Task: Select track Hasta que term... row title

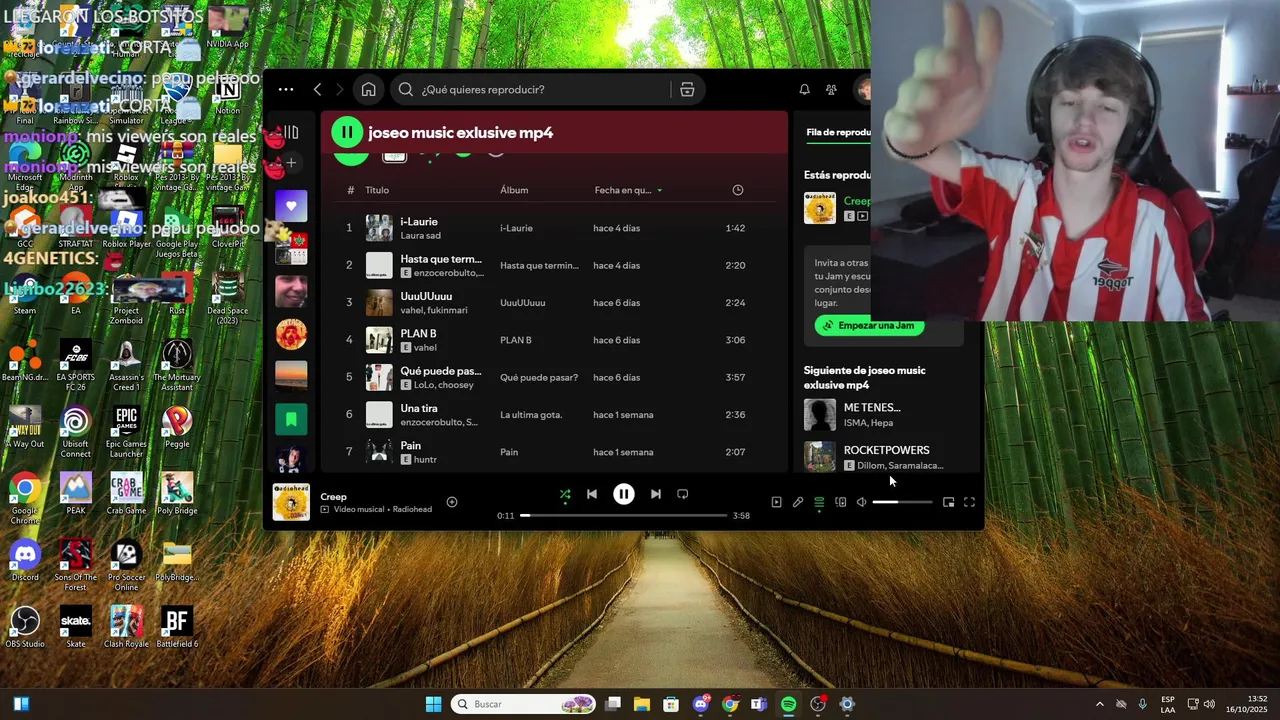Action: (x=441, y=259)
